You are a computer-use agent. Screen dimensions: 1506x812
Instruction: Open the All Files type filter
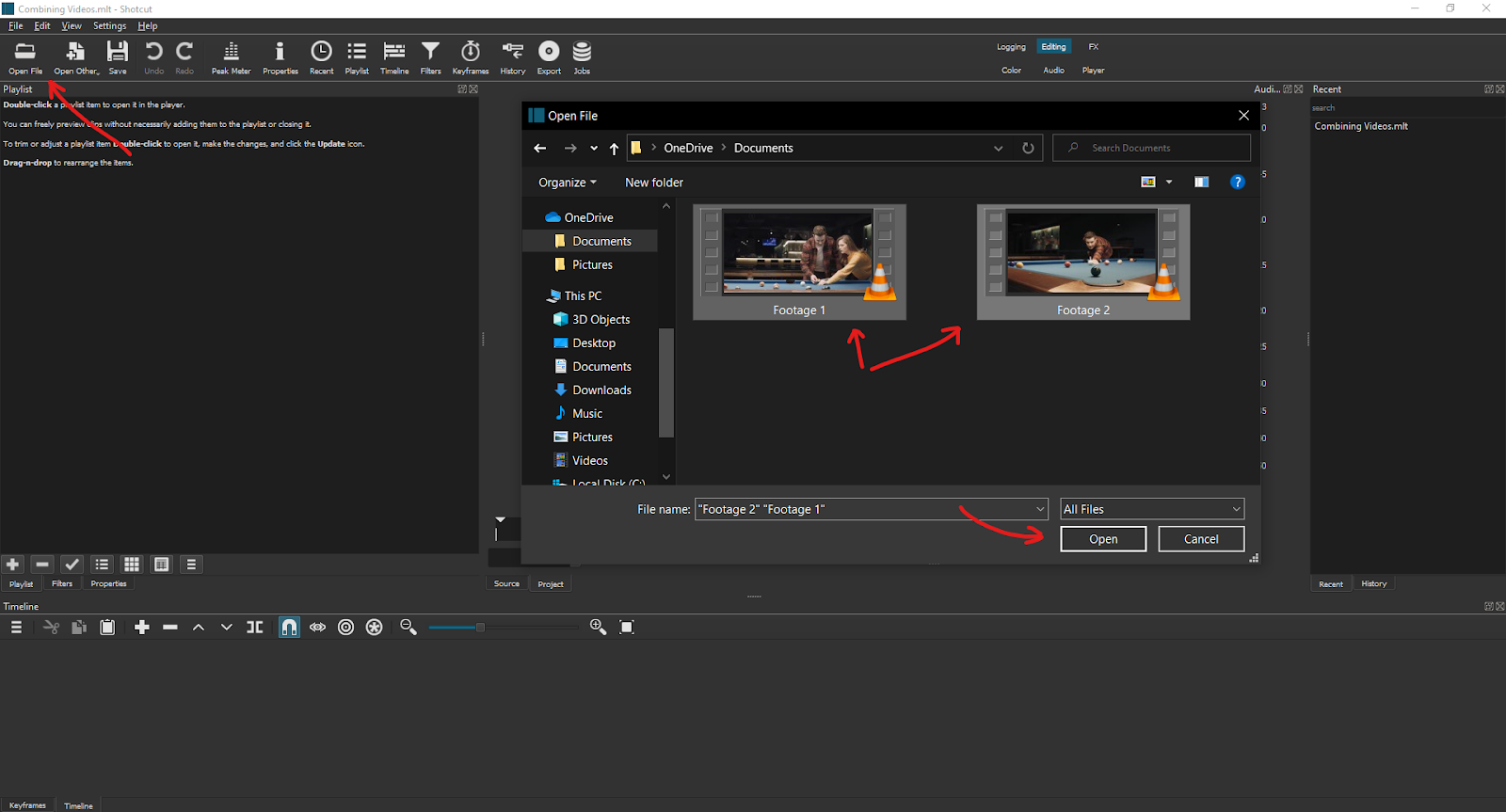pyautogui.click(x=1152, y=509)
